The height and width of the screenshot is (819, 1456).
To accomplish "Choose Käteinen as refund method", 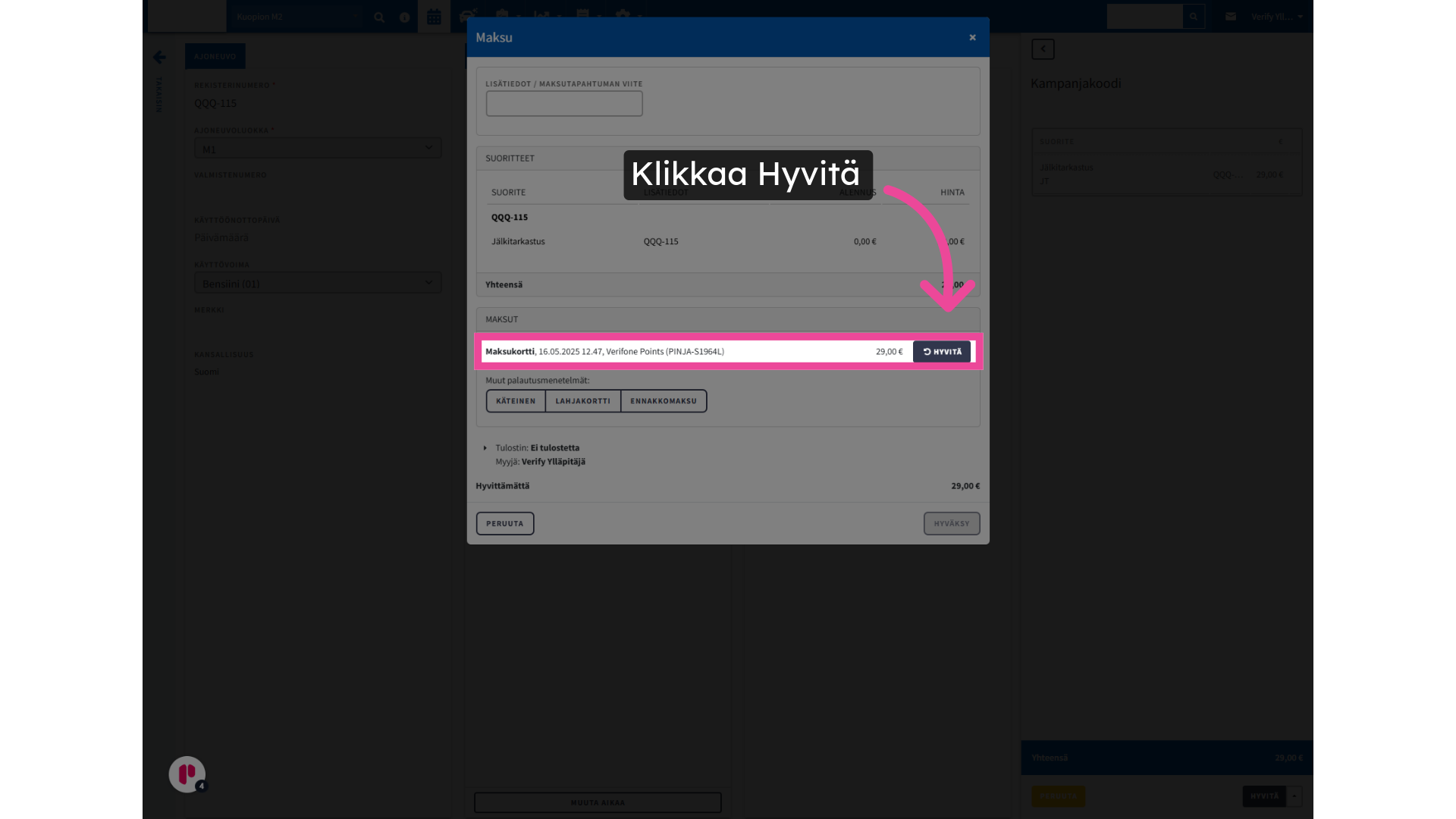I will coord(516,401).
